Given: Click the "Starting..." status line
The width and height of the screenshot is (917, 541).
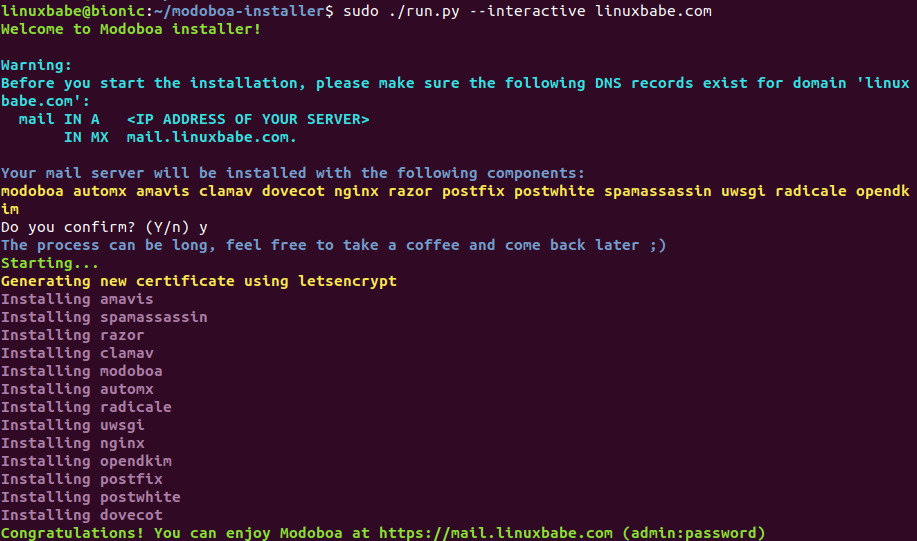Looking at the screenshot, I should coord(50,263).
